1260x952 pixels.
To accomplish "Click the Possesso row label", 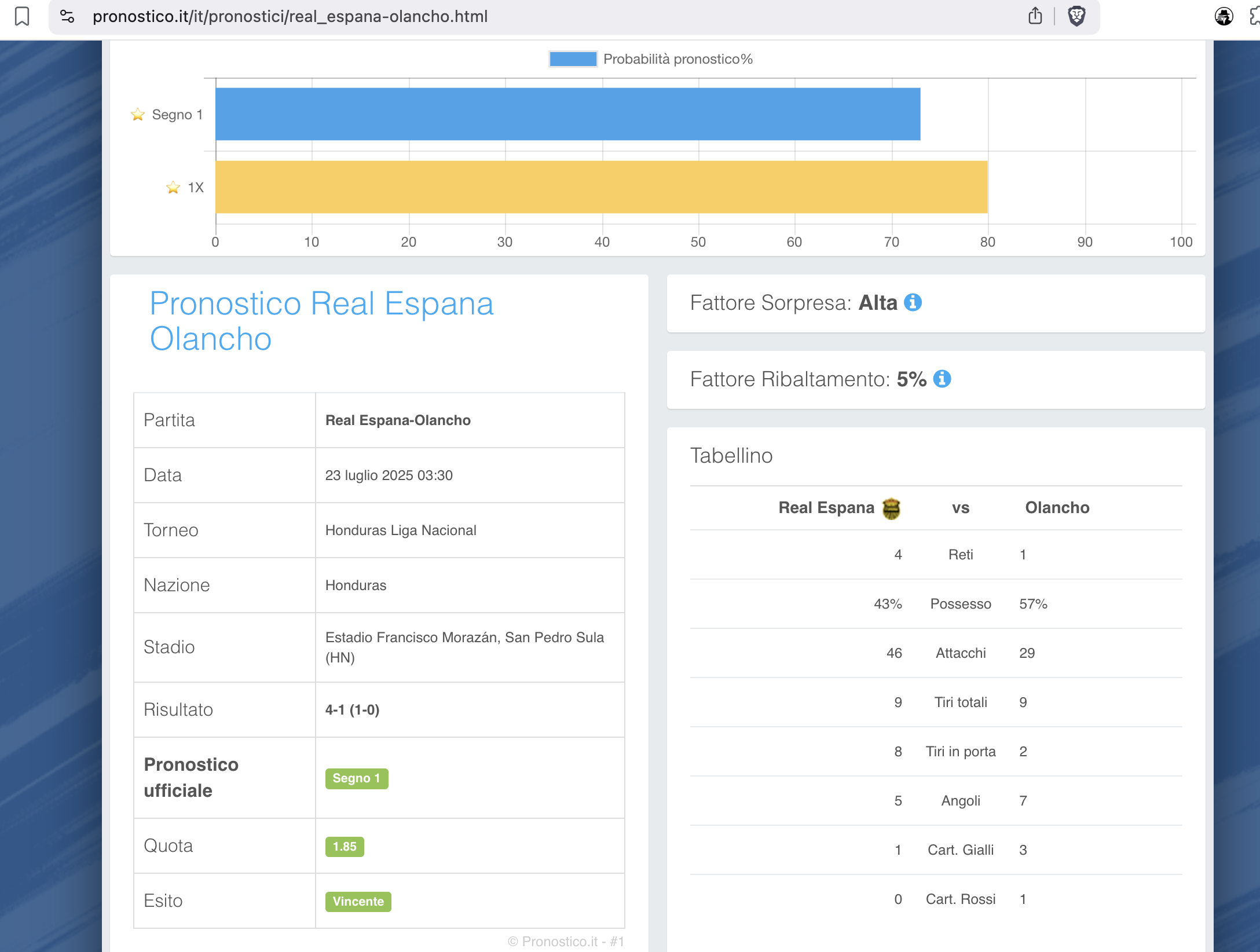I will click(961, 604).
